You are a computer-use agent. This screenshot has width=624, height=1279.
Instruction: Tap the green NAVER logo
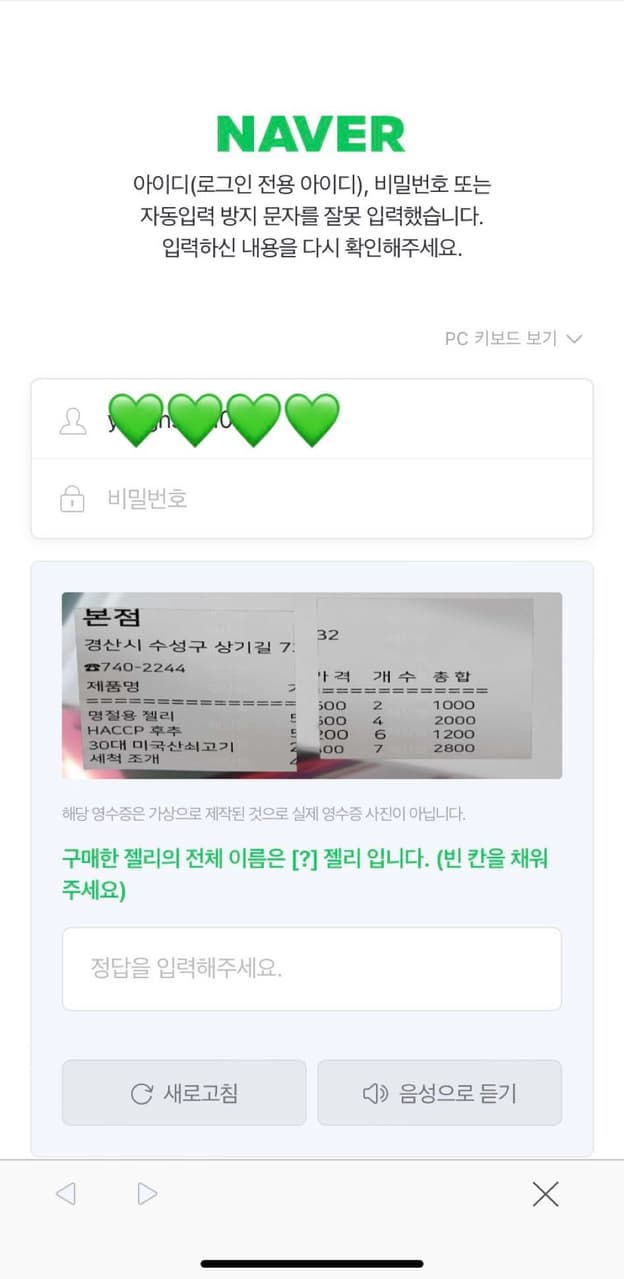311,134
